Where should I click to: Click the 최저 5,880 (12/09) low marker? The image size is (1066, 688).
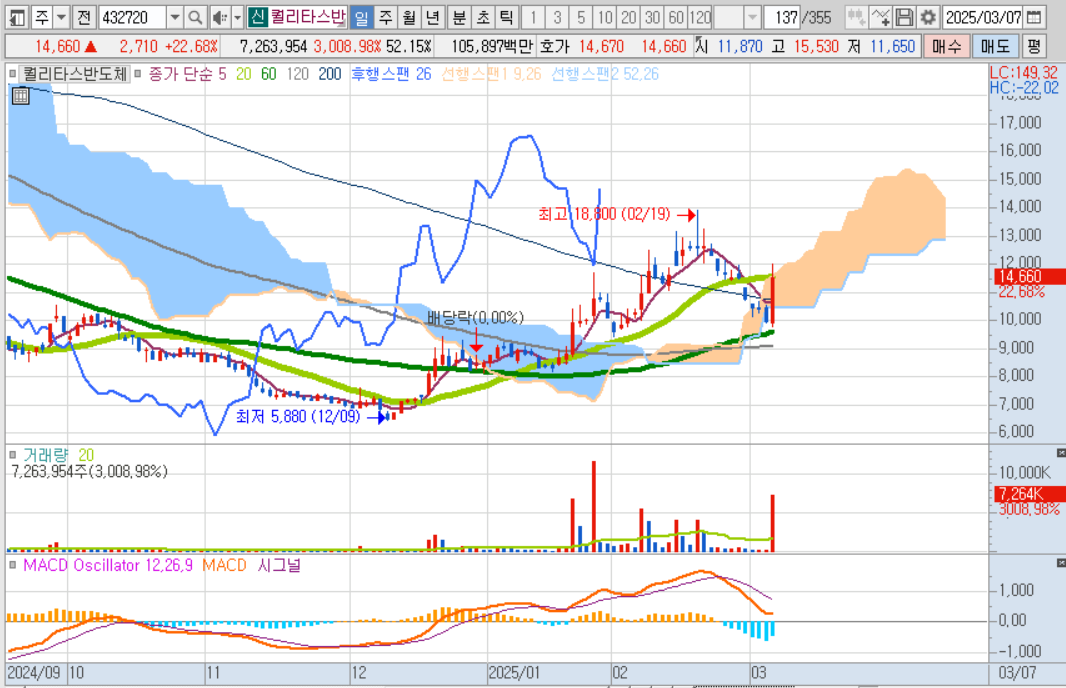(310, 416)
